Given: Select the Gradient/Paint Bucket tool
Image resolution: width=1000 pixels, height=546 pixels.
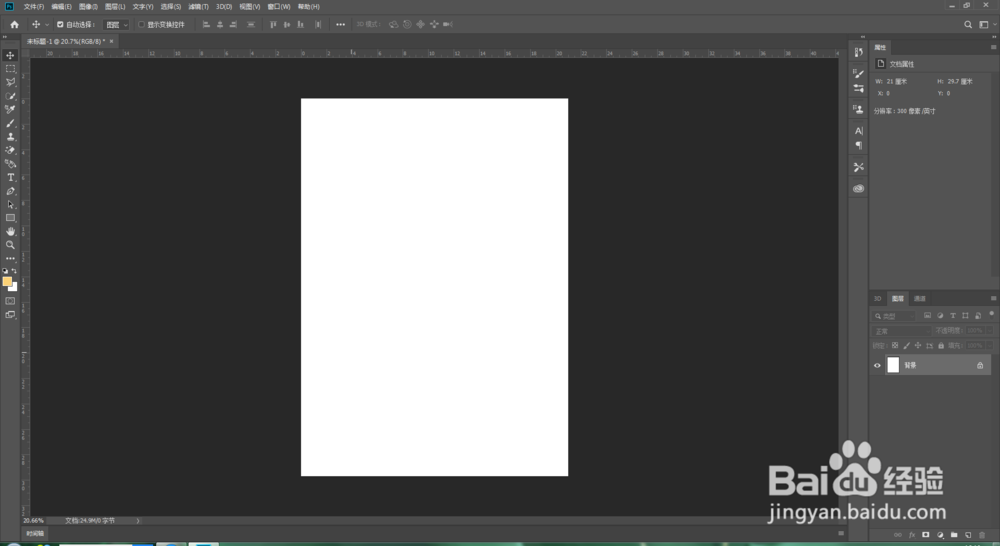Looking at the screenshot, I should tap(10, 164).
